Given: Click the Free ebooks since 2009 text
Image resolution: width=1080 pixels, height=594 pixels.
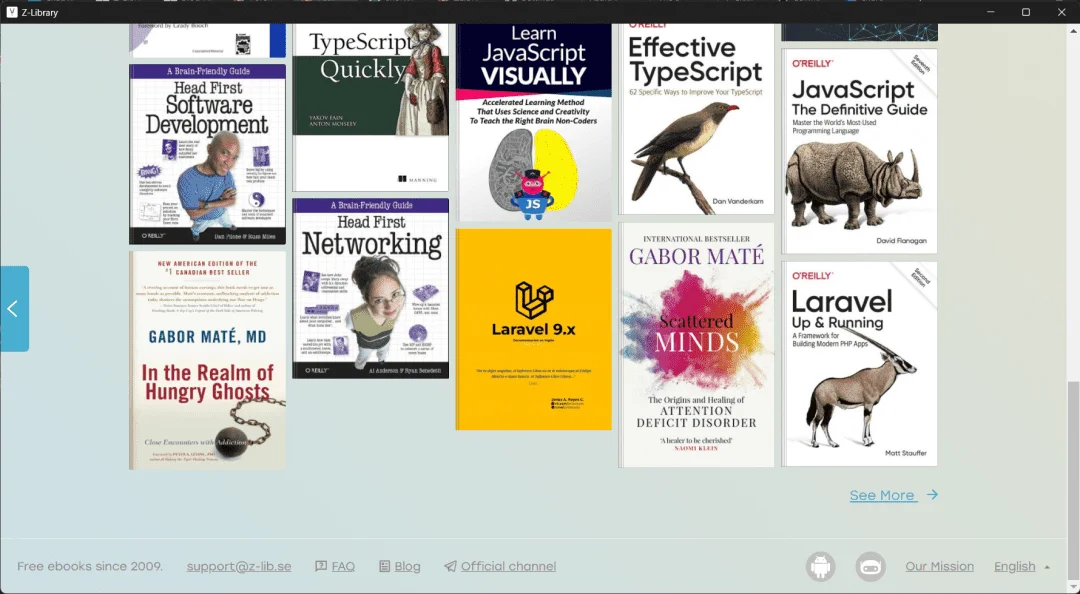Looking at the screenshot, I should pos(90,566).
